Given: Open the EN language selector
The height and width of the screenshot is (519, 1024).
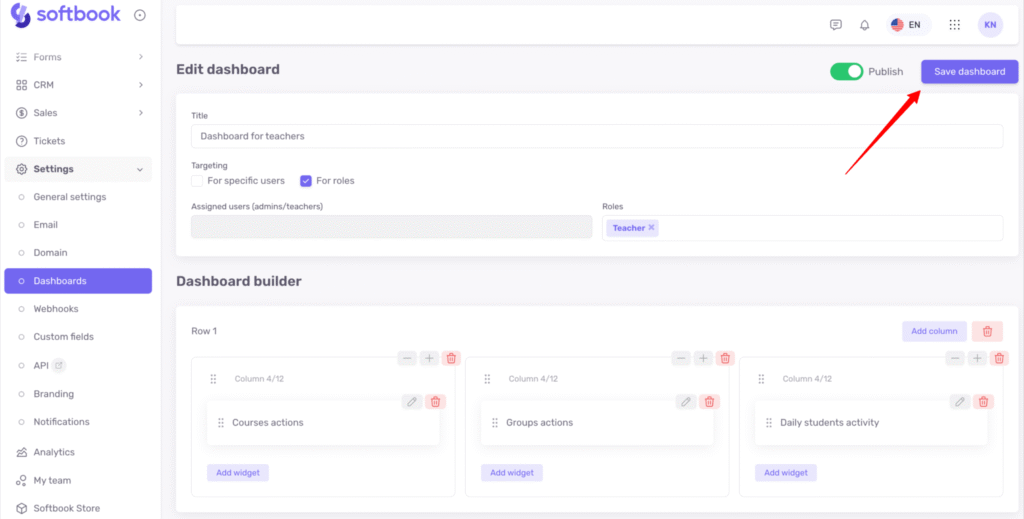Looking at the screenshot, I should [906, 25].
